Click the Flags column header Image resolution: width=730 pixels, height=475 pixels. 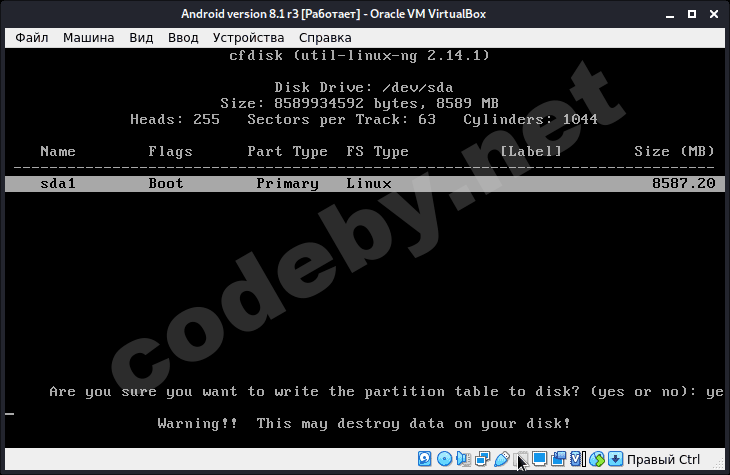170,151
